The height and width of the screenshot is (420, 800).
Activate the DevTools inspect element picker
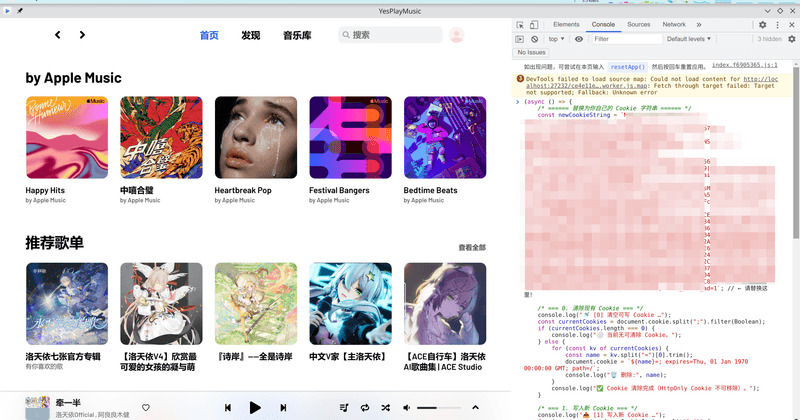coord(520,24)
